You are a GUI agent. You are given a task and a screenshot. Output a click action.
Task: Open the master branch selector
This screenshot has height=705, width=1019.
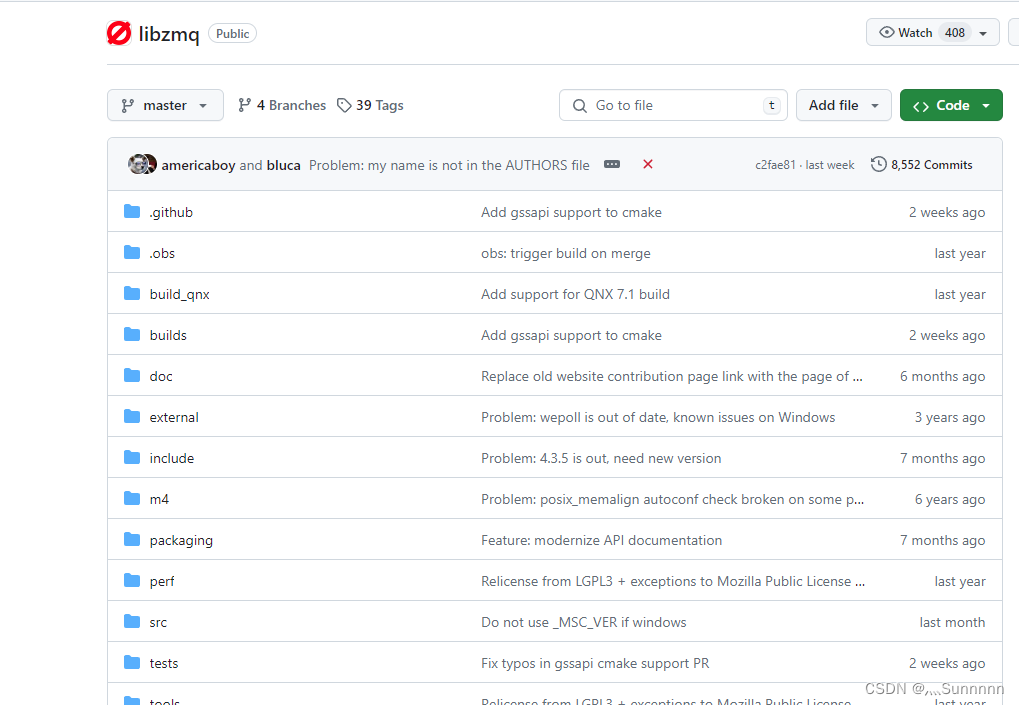tap(165, 105)
